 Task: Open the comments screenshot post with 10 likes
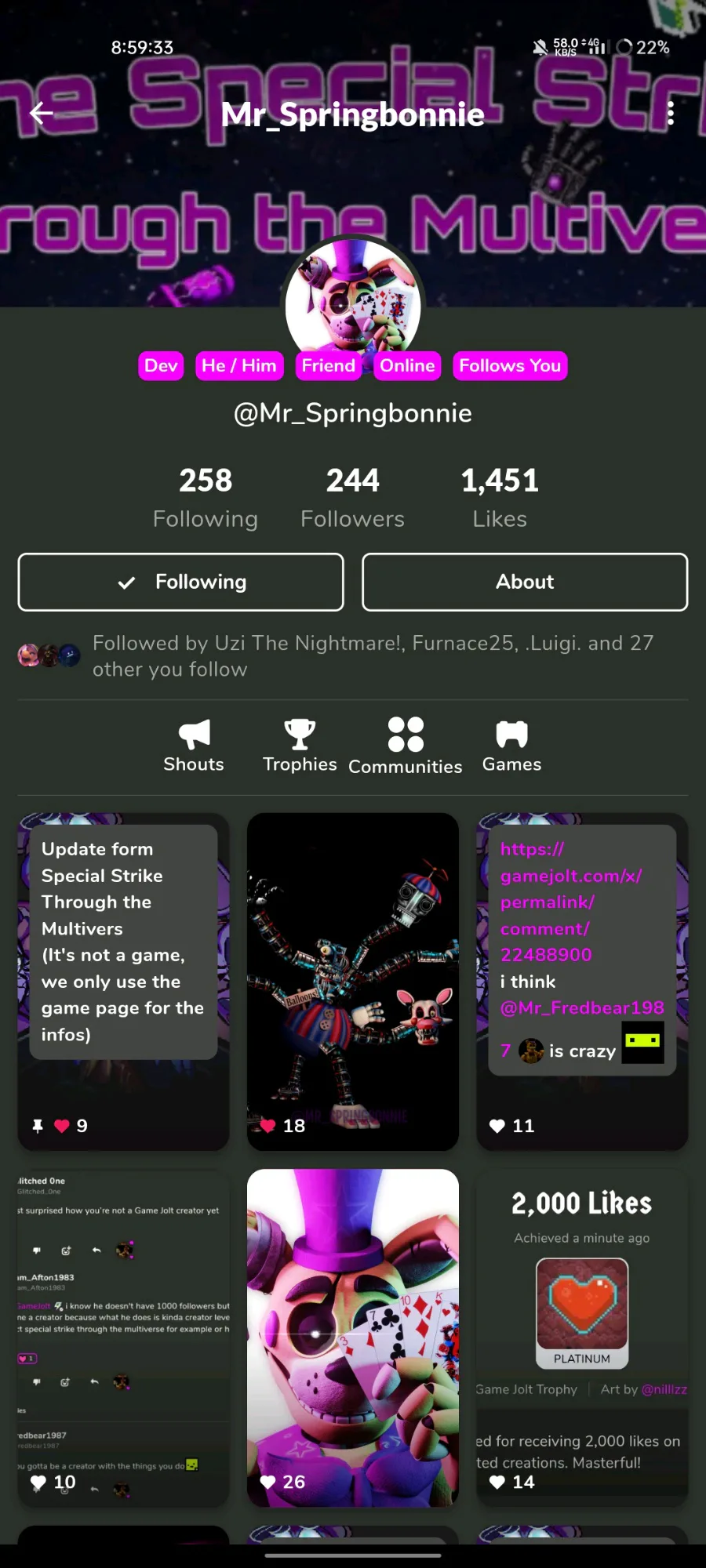(x=123, y=1338)
